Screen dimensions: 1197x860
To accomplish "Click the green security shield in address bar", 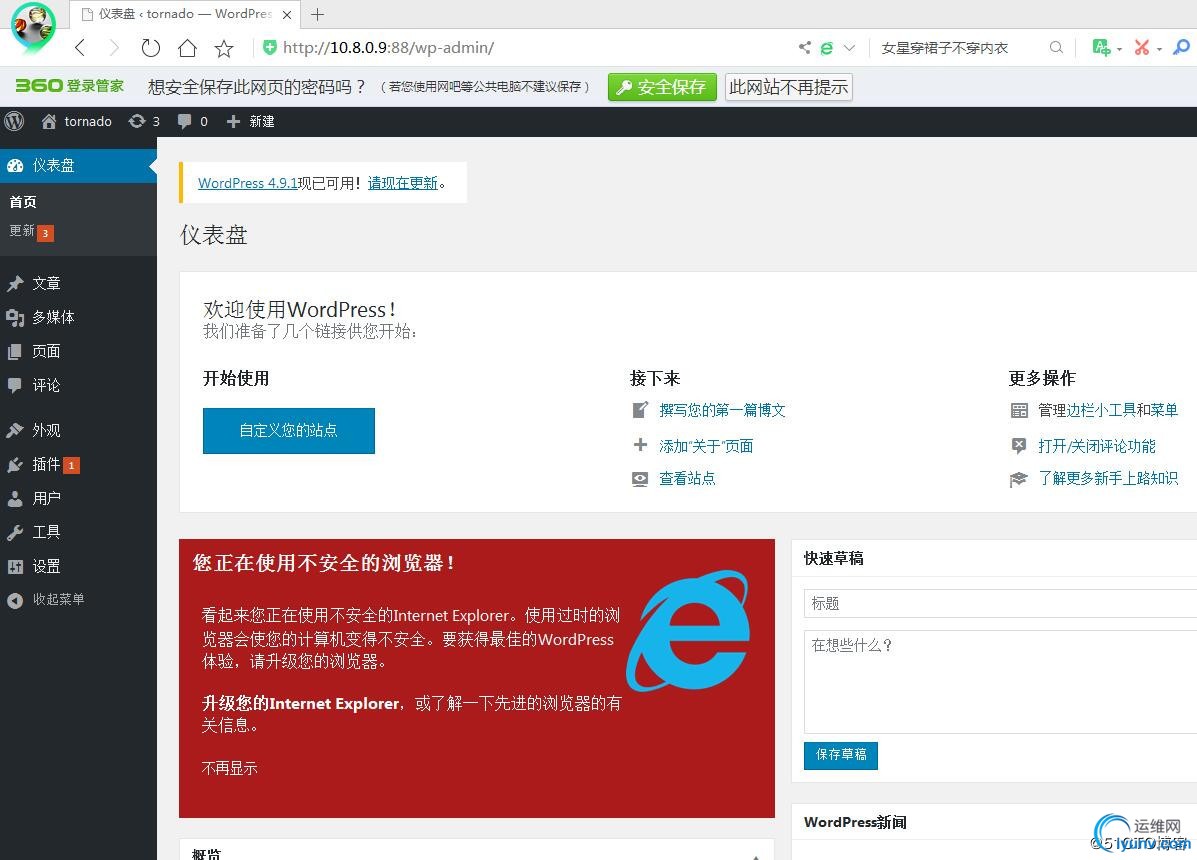I will pyautogui.click(x=269, y=47).
